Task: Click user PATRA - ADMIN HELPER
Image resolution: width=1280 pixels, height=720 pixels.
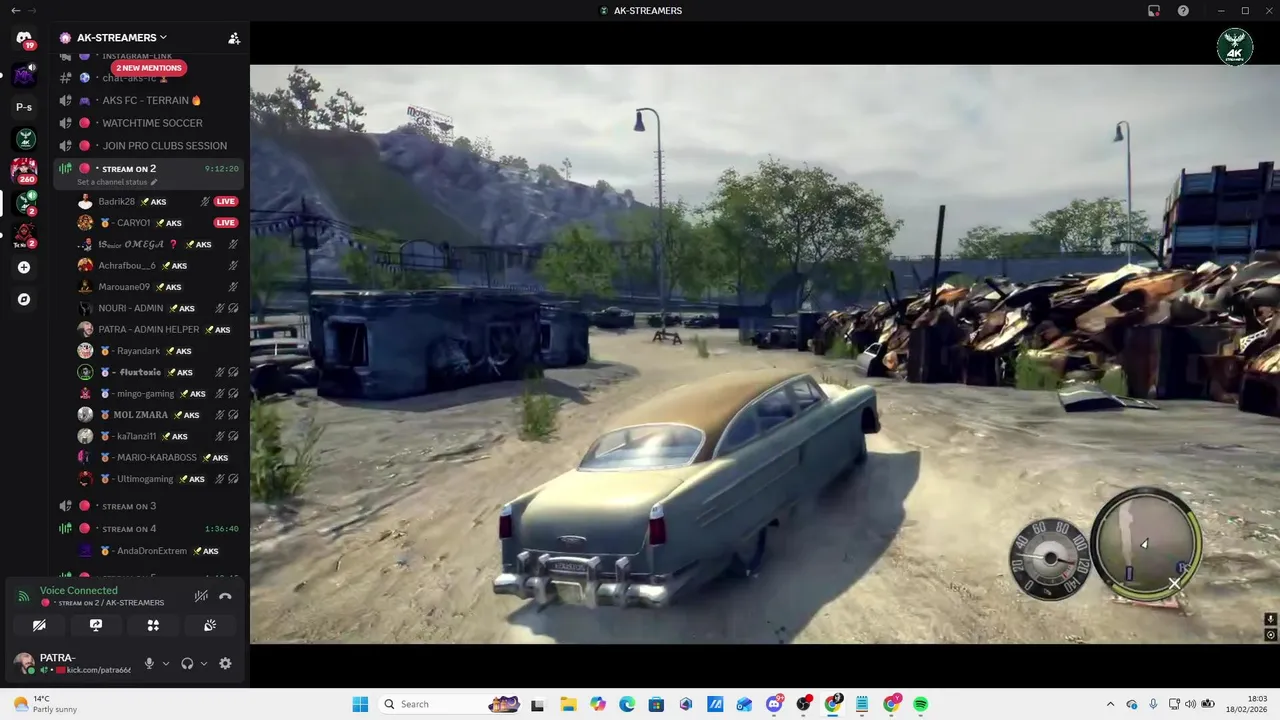Action: [x=160, y=329]
